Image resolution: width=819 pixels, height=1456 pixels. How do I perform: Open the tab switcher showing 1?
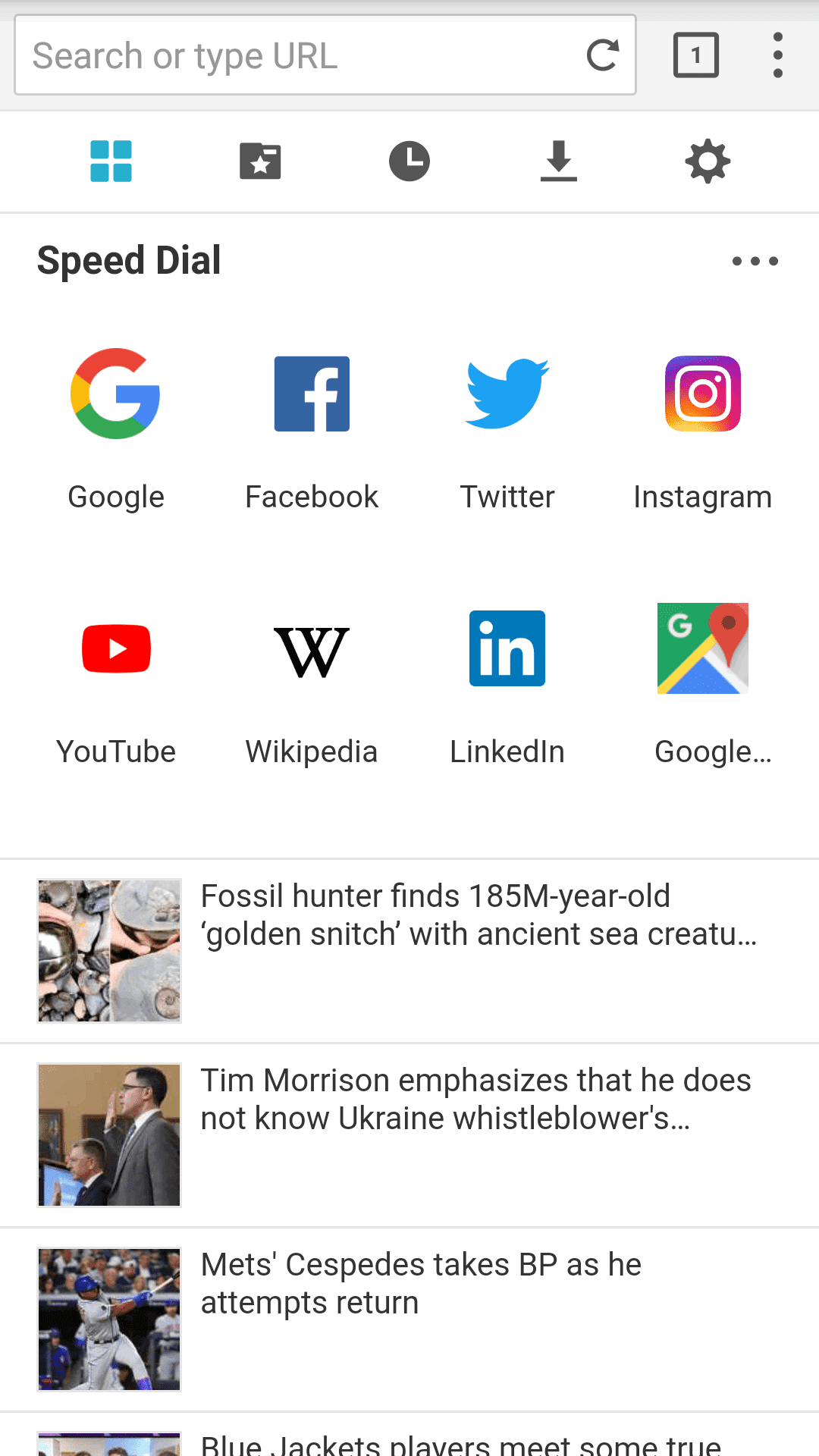(696, 55)
